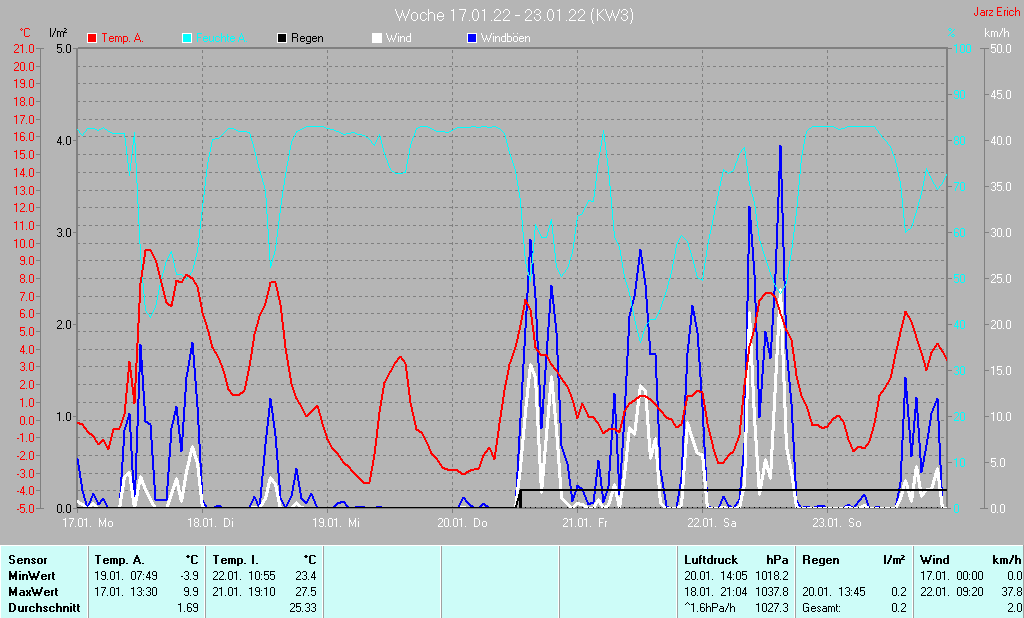This screenshot has width=1024, height=618.
Task: Click the Jarz Erich label
Action: (x=996, y=13)
